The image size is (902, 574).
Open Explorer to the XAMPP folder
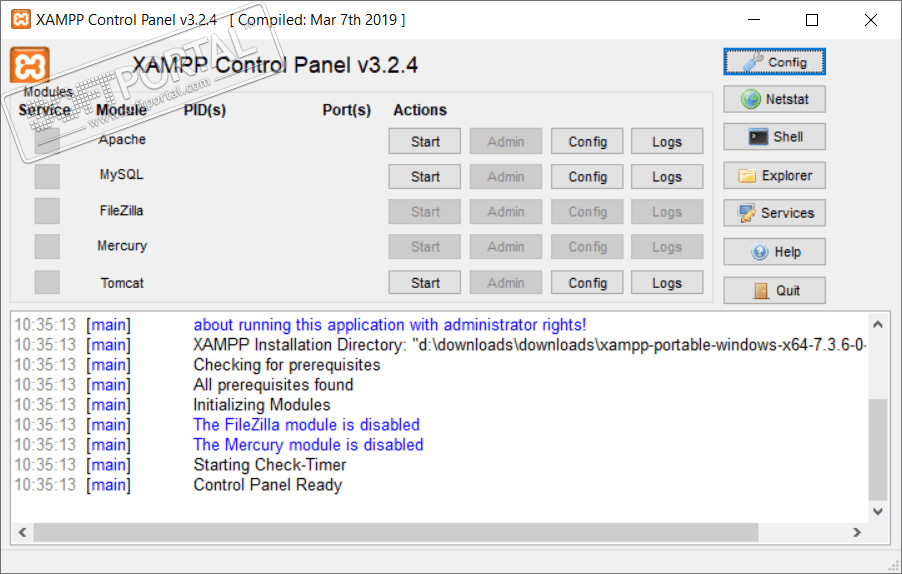[774, 175]
